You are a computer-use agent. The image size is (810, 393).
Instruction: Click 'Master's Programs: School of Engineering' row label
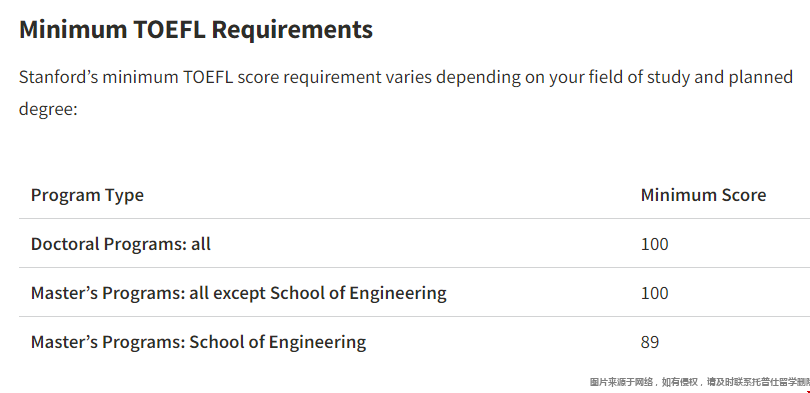pyautogui.click(x=198, y=342)
